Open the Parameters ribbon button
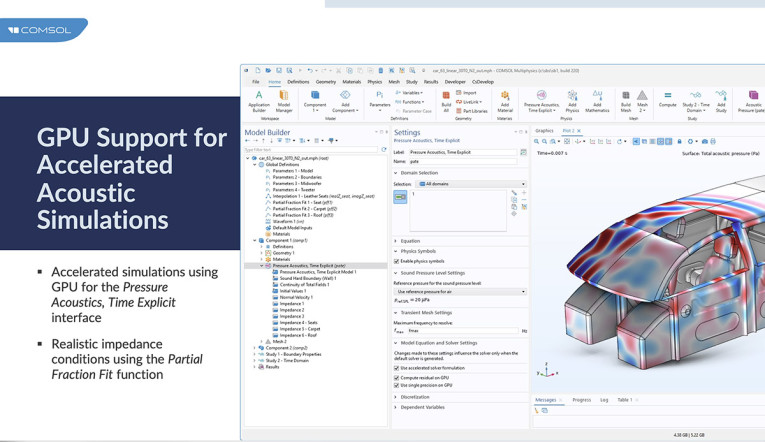765x442 pixels. (x=380, y=101)
